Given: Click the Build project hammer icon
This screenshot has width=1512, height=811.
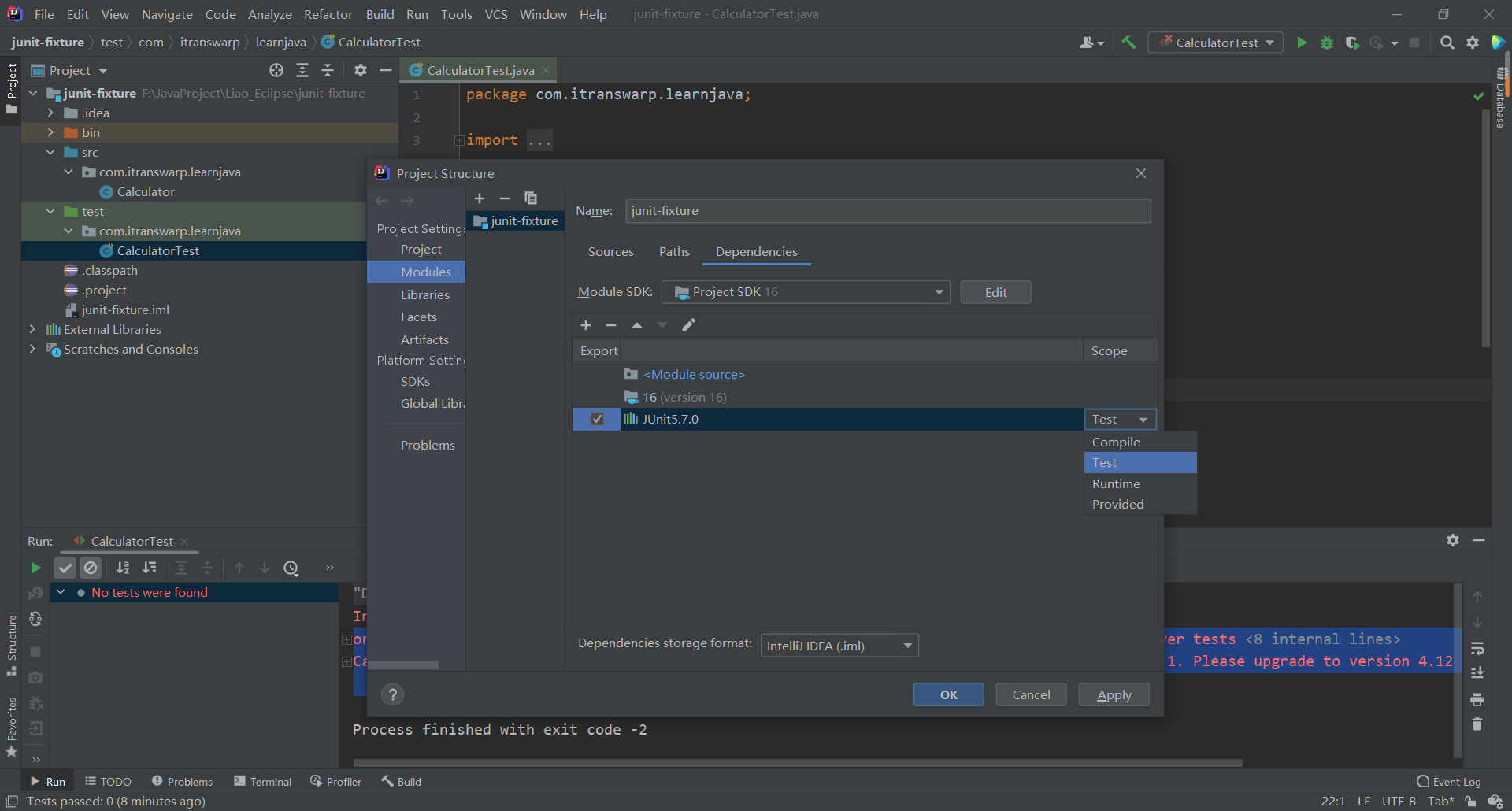Looking at the screenshot, I should [x=1128, y=43].
